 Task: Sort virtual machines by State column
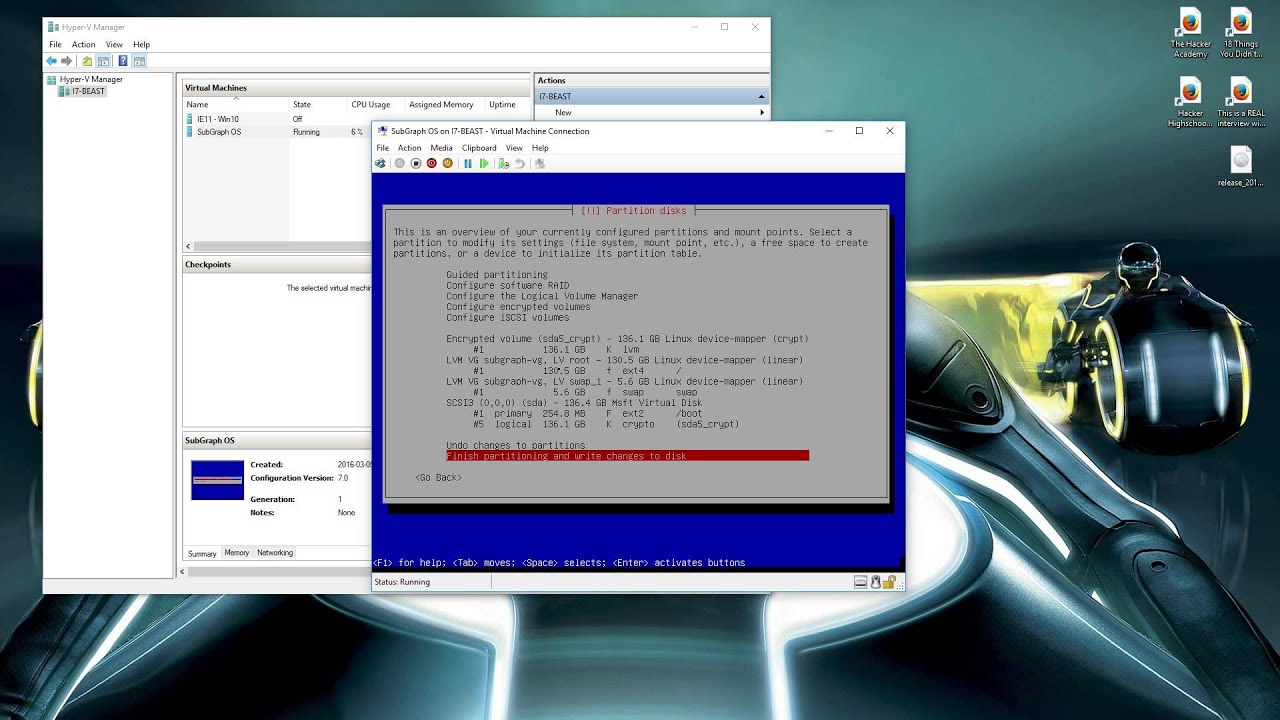318,104
